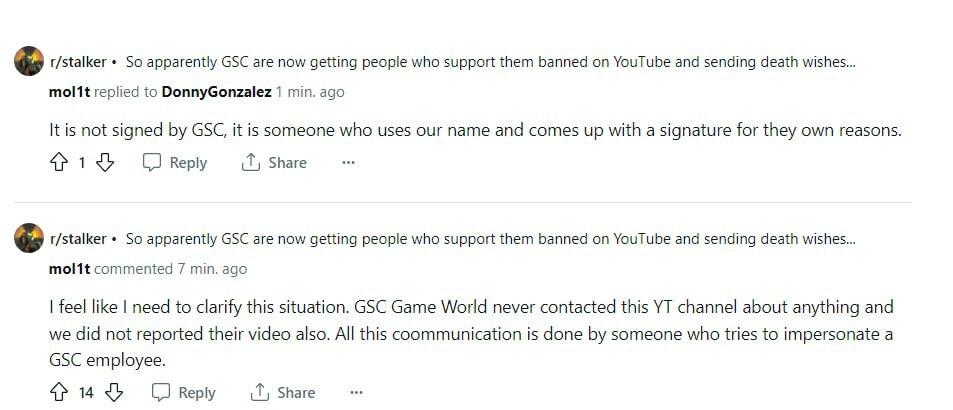Open post title above first comment
The height and width of the screenshot is (410, 953).
[x=490, y=62]
